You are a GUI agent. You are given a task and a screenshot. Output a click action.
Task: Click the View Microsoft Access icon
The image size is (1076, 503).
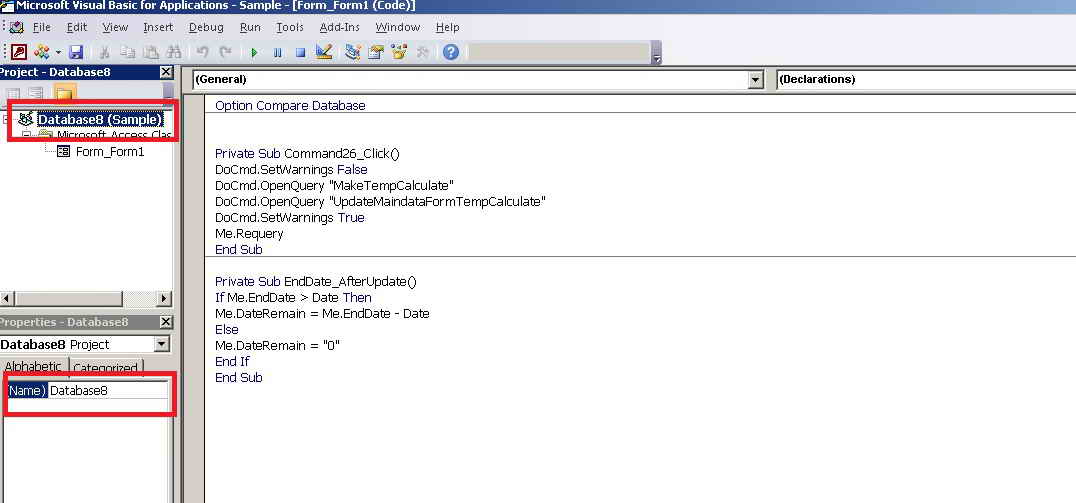19,52
